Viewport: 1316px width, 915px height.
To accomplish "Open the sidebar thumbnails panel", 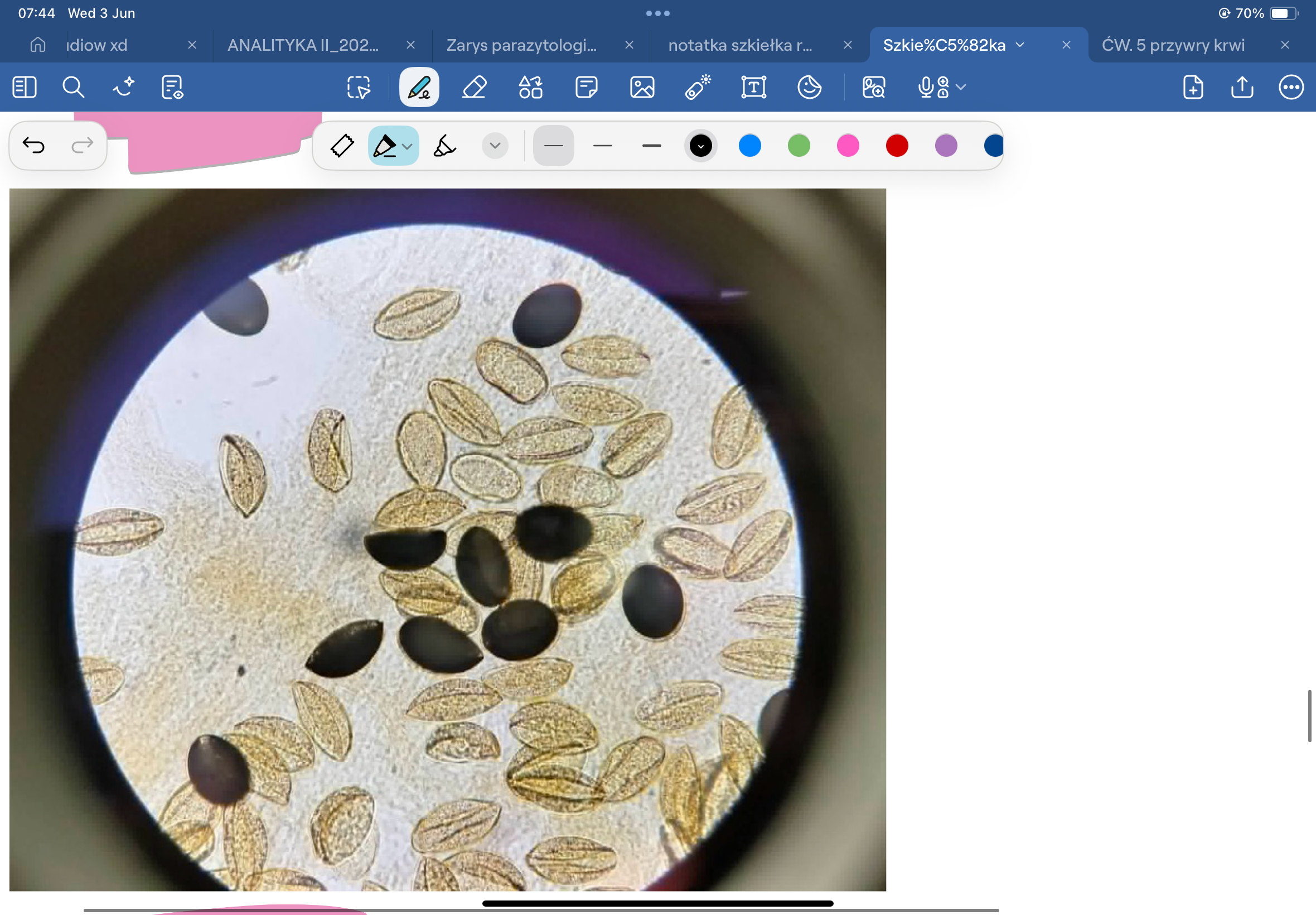I will 24,87.
